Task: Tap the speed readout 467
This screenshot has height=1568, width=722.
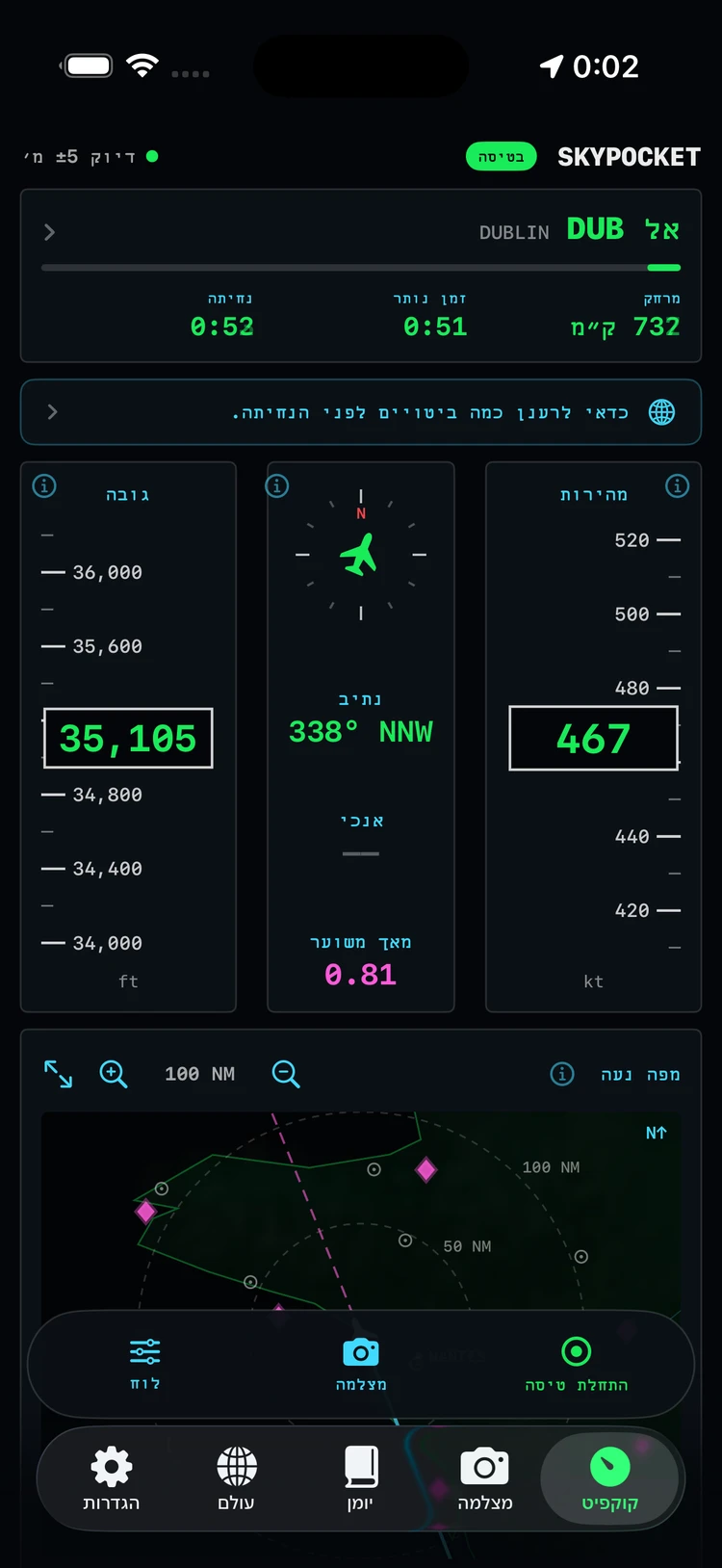Action: [593, 739]
